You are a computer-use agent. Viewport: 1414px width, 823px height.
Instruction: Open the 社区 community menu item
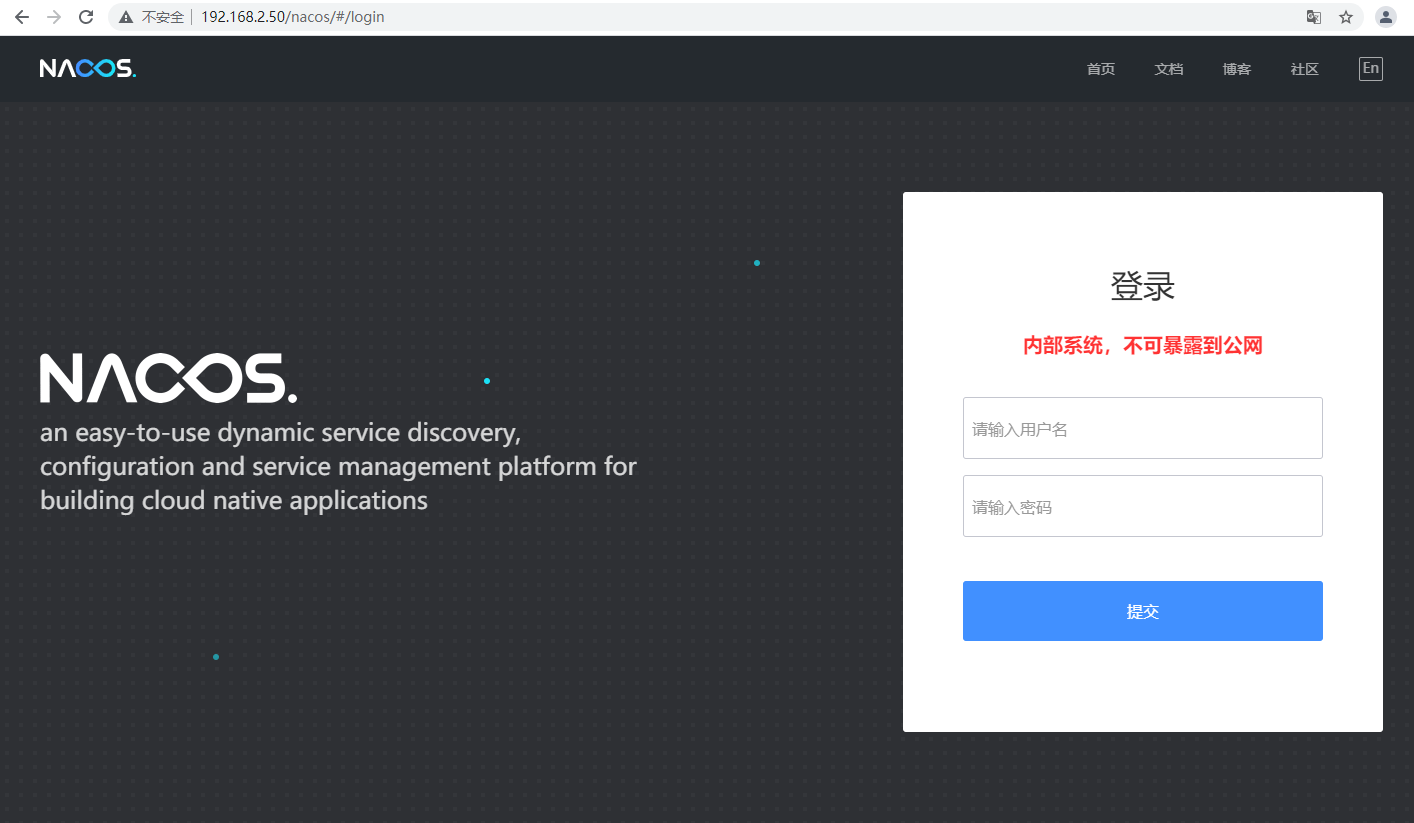pyautogui.click(x=1305, y=69)
